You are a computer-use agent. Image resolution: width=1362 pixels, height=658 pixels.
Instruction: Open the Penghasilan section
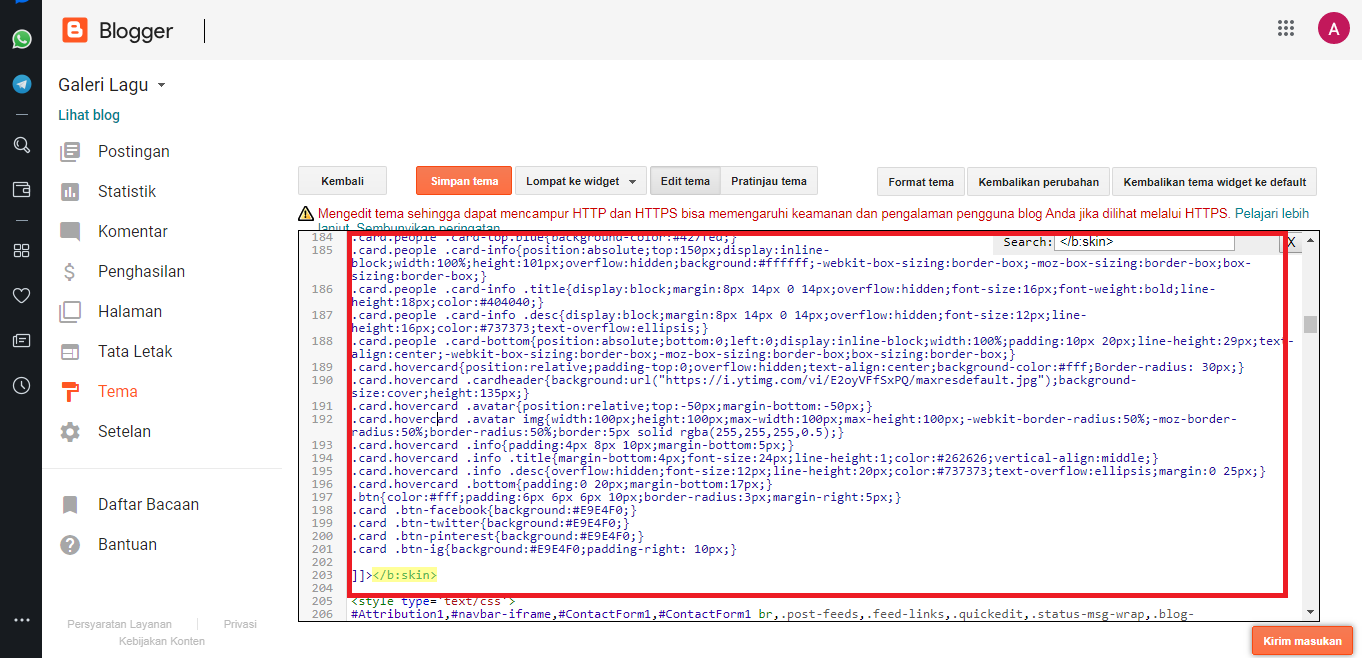[141, 272]
